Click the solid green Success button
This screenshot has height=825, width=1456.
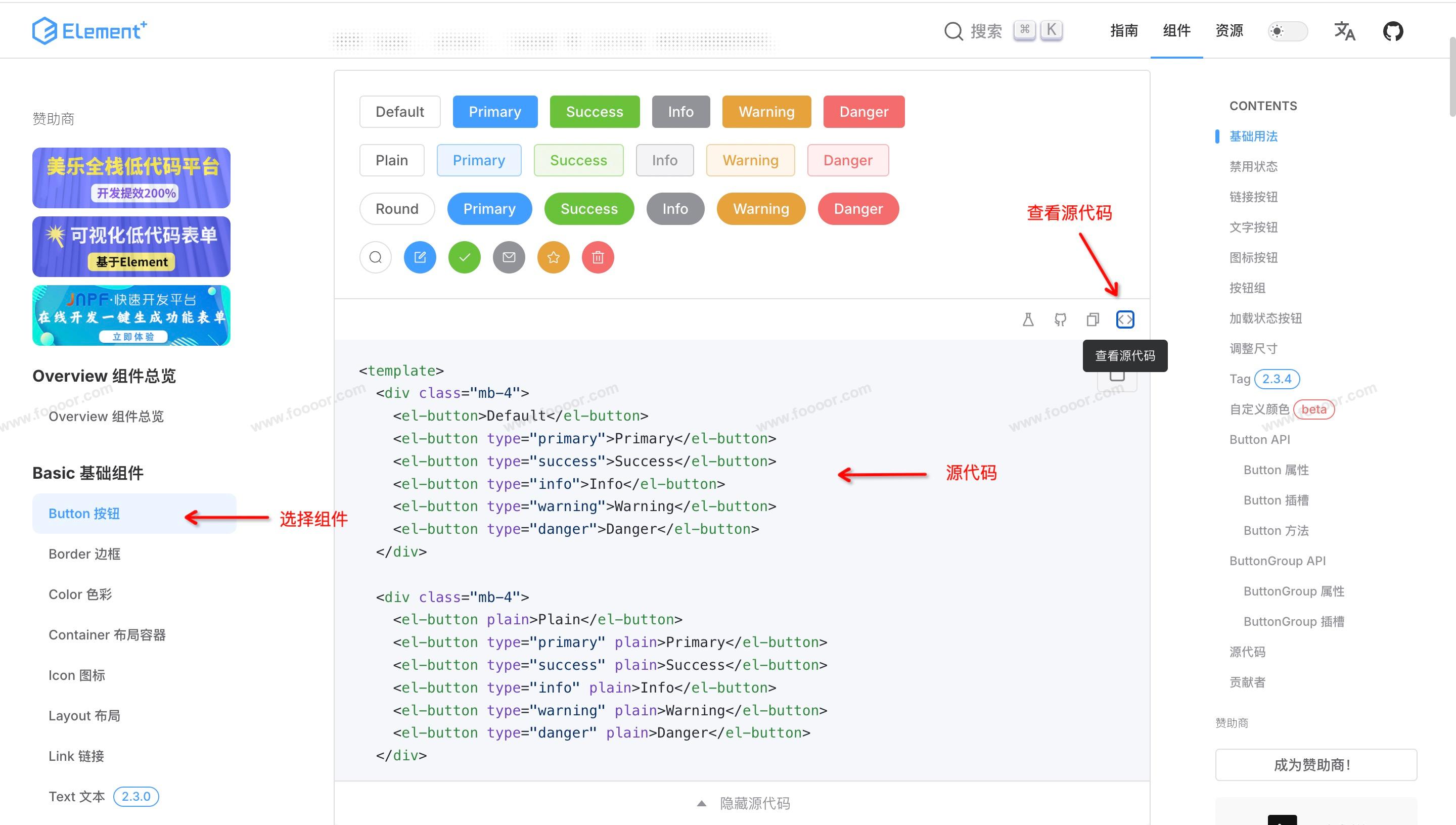(595, 112)
